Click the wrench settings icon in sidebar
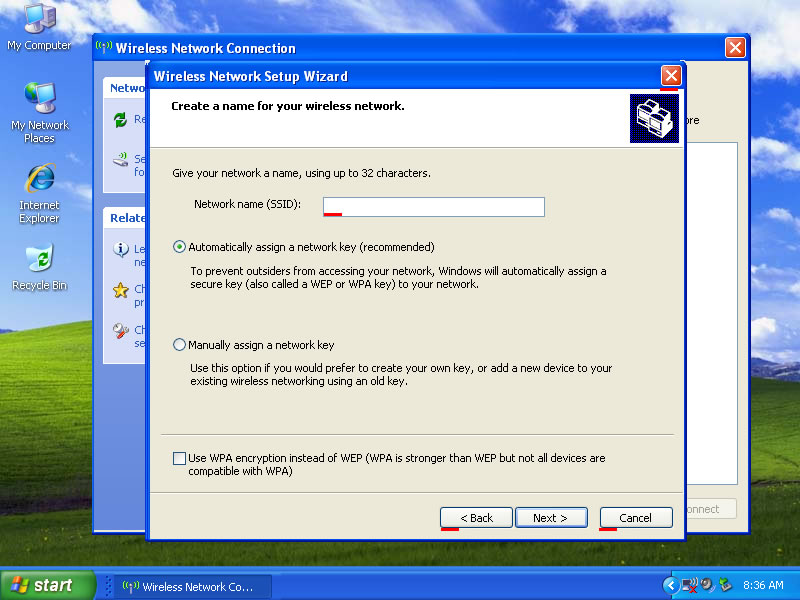Image resolution: width=800 pixels, height=600 pixels. coord(120,331)
